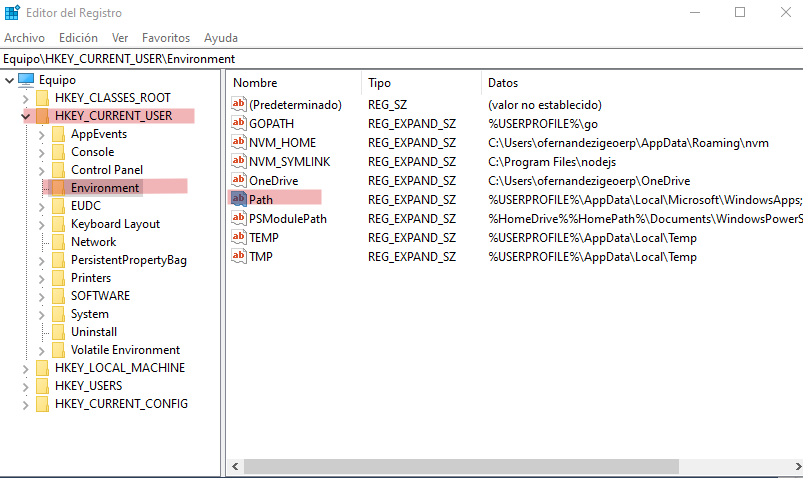Expand the Control Panel key chevron
Viewport: 803px width, 478px height.
(42, 171)
